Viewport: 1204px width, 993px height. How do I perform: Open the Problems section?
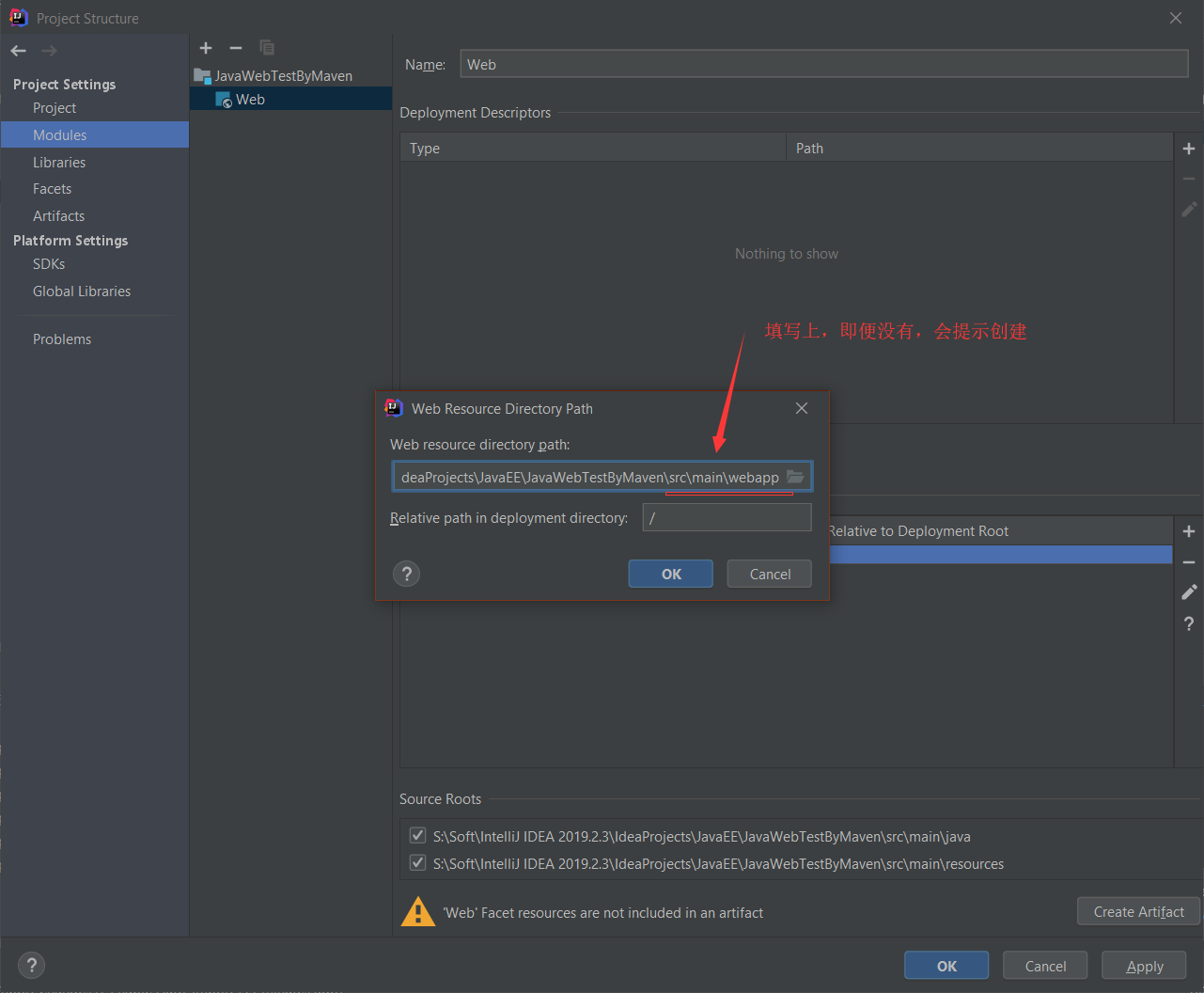(62, 339)
